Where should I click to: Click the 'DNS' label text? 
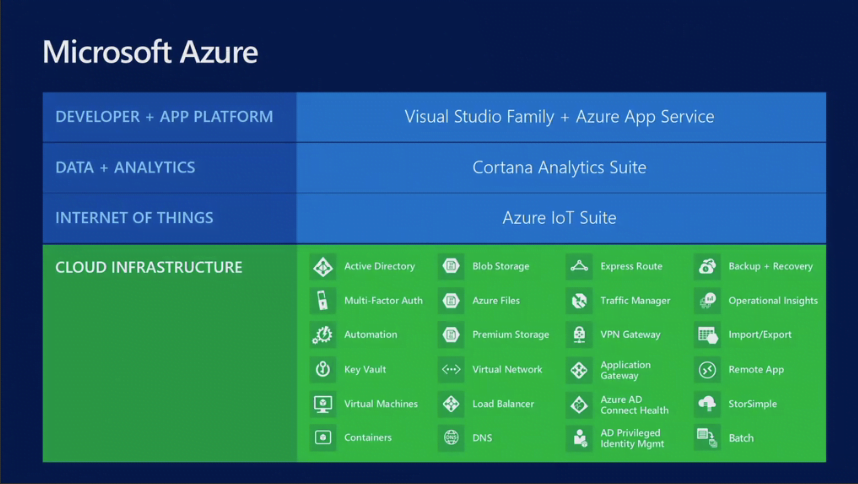482,438
